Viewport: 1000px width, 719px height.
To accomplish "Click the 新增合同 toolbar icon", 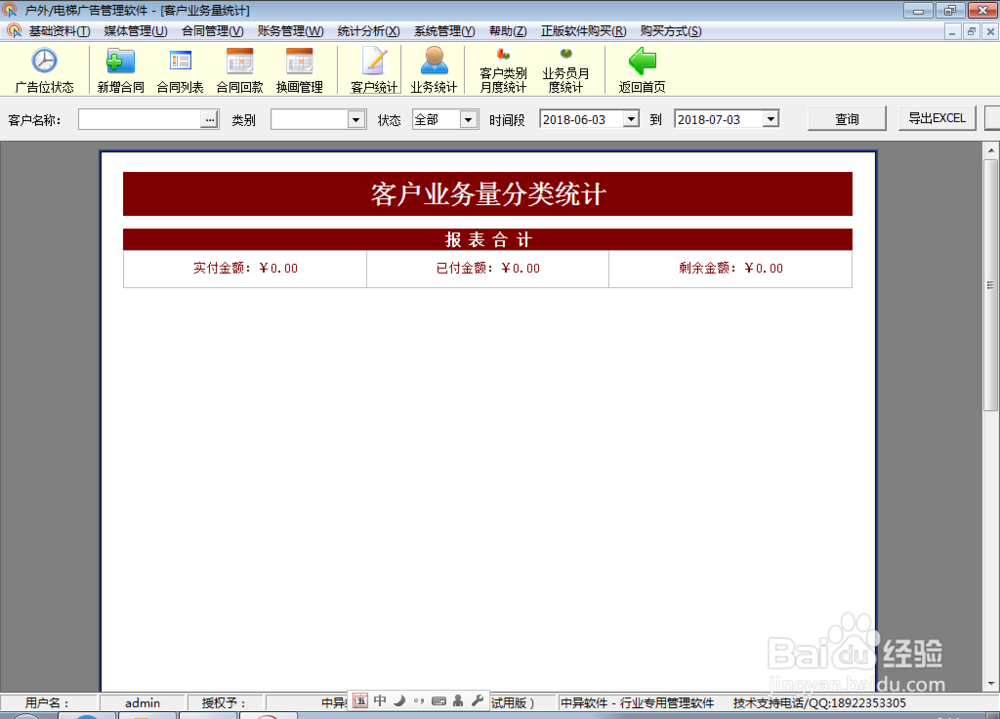I will pyautogui.click(x=120, y=61).
